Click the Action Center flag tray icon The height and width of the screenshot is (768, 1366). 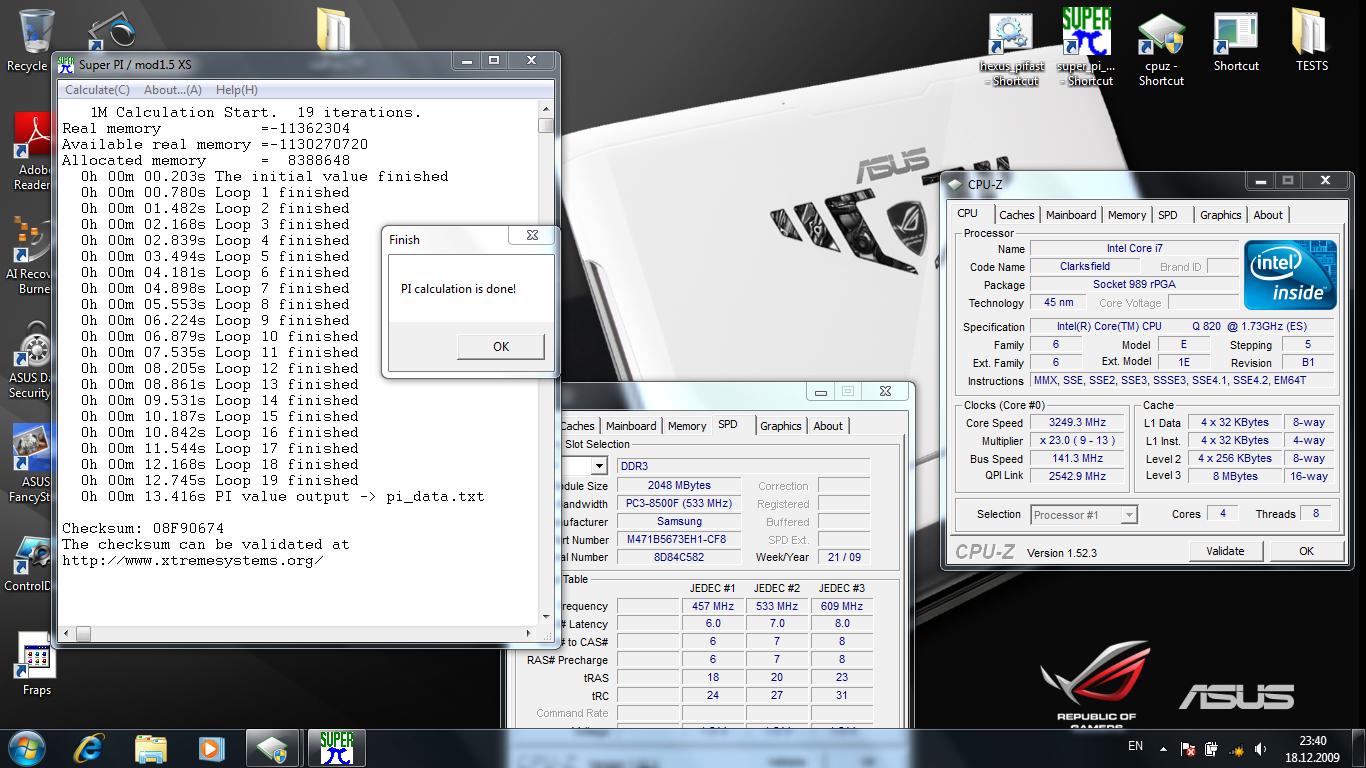click(1188, 749)
